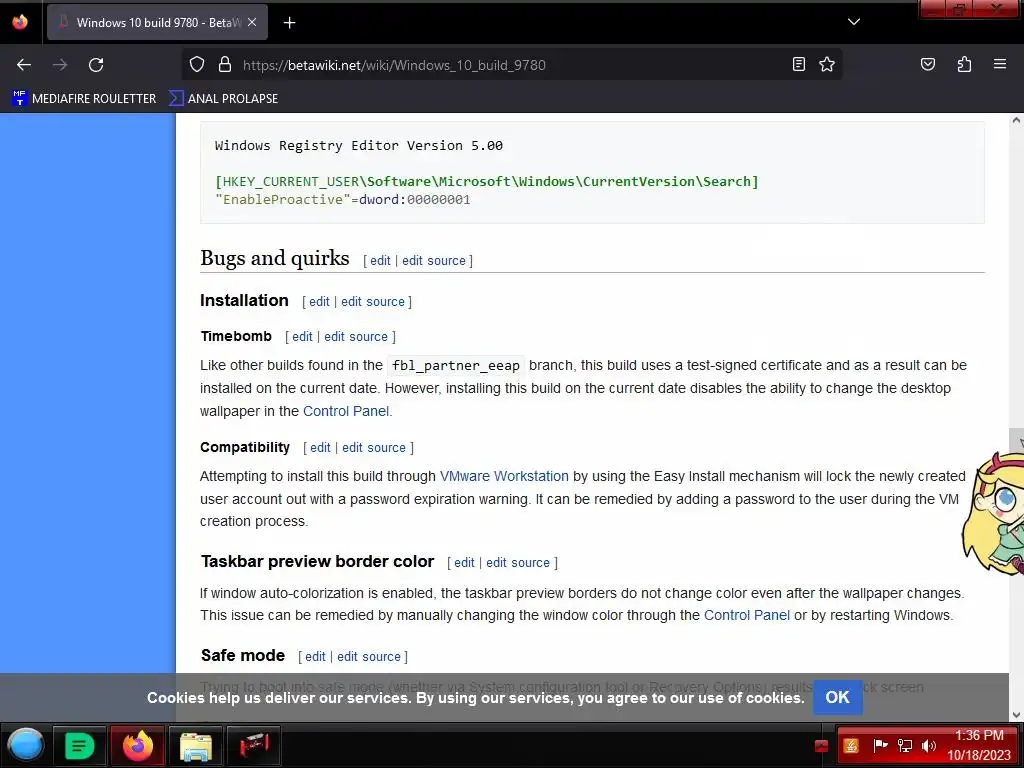The height and width of the screenshot is (768, 1024).
Task: Open Java update tray icon
Action: 851,746
